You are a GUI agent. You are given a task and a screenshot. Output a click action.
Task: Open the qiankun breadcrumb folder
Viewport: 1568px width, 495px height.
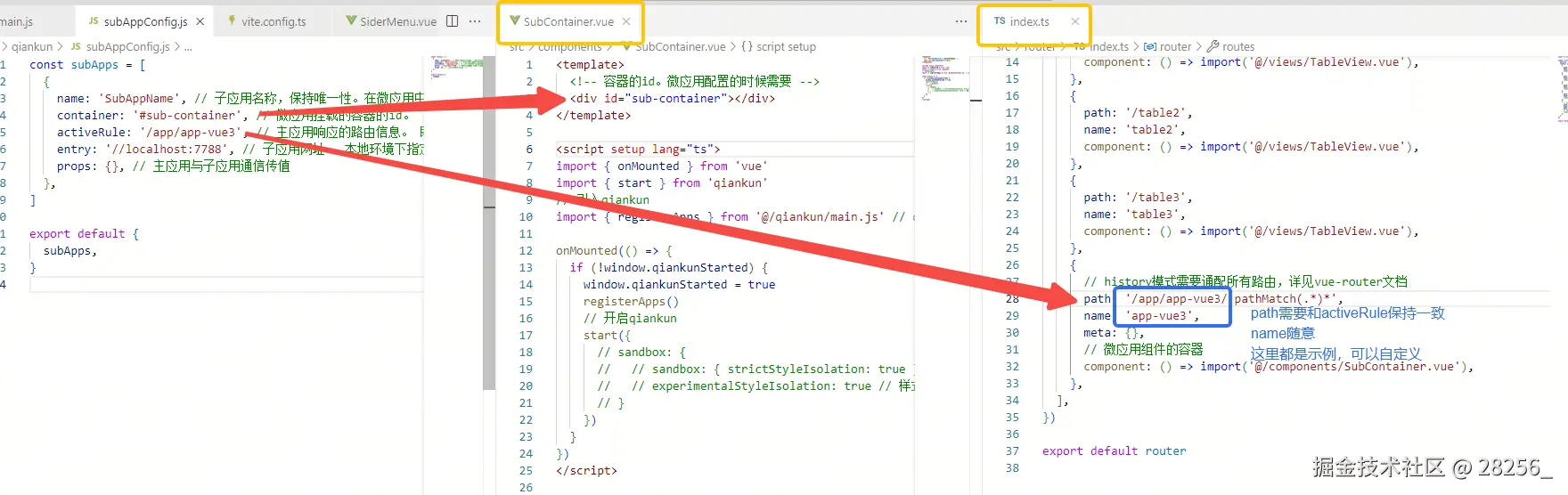(32, 47)
